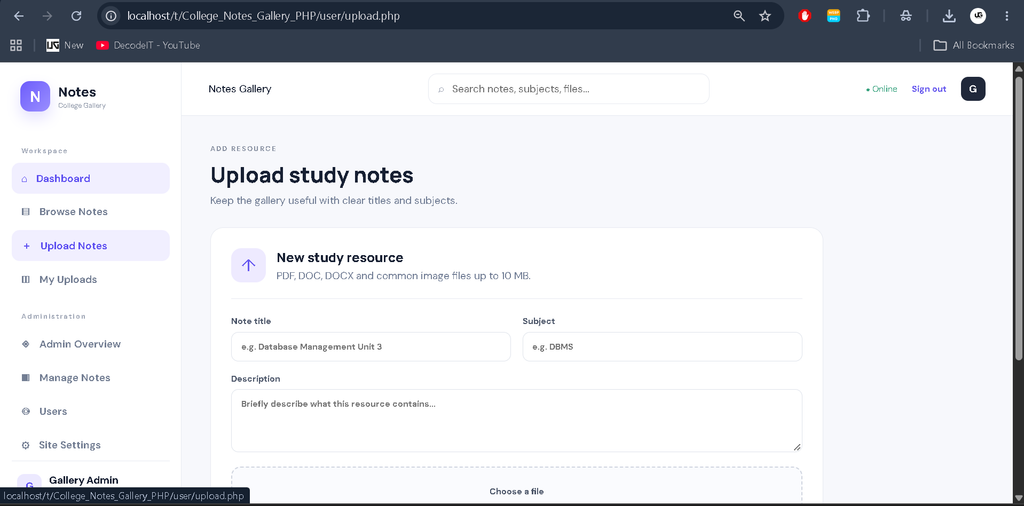Image resolution: width=1024 pixels, height=506 pixels.
Task: Click the site information icon in the address bar
Action: point(112,16)
